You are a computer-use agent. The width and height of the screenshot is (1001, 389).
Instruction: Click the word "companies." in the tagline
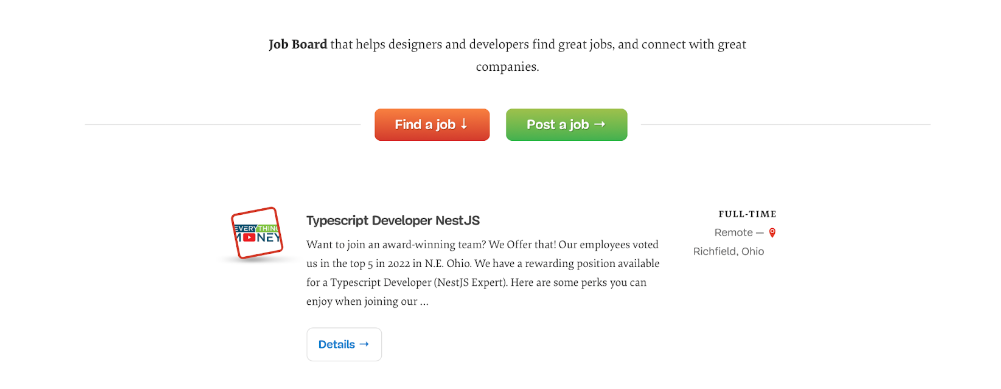click(508, 66)
